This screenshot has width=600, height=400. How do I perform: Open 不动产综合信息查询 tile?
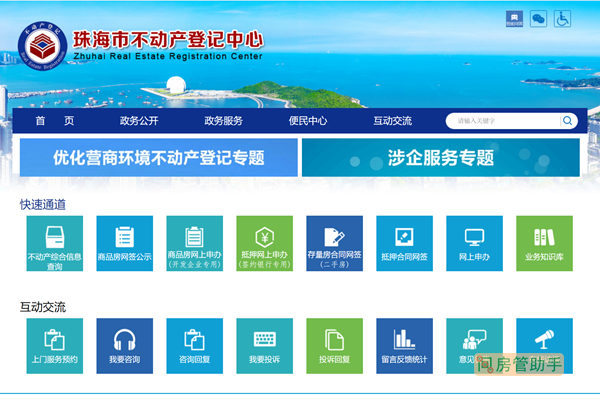tap(54, 244)
